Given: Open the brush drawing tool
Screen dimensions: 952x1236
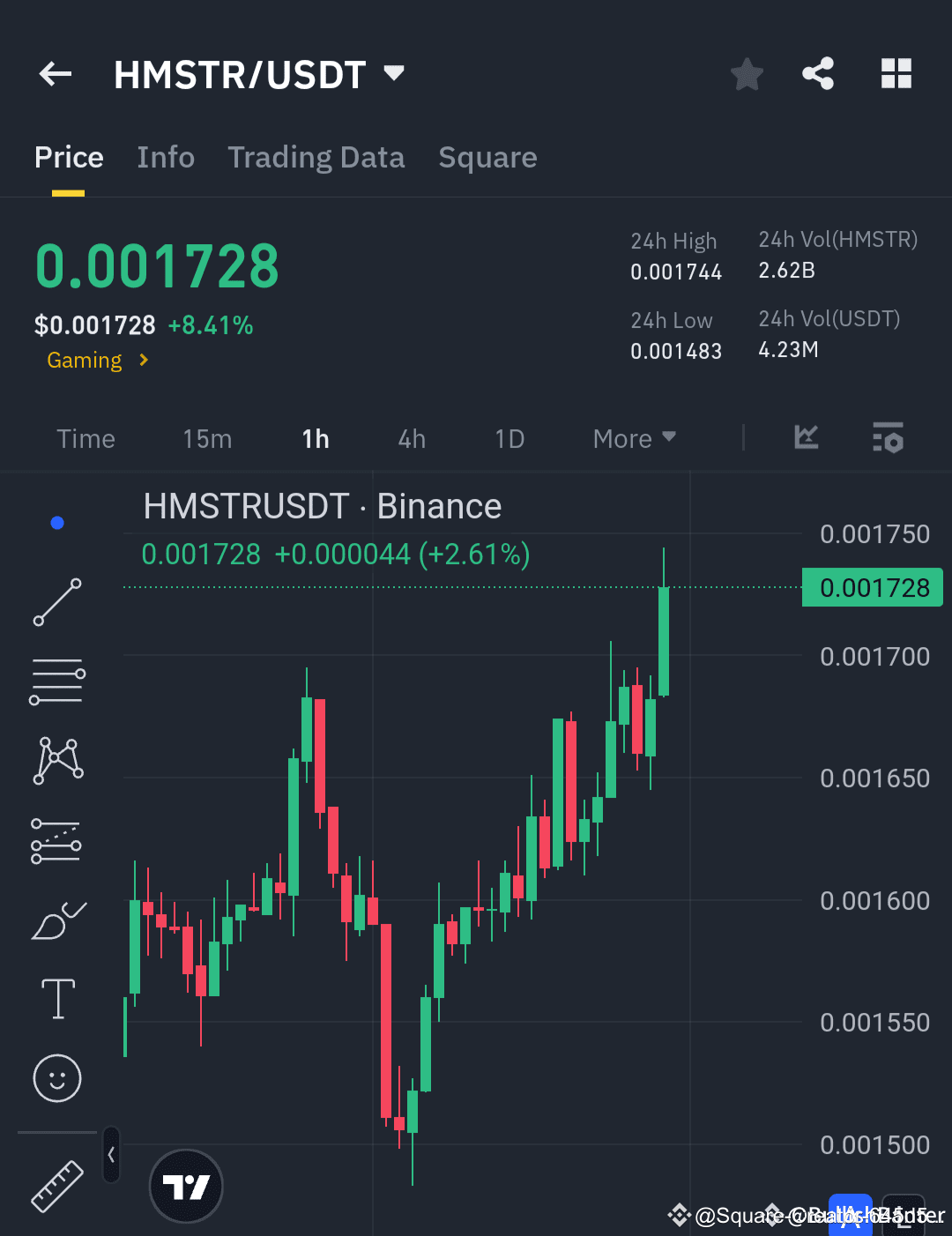Looking at the screenshot, I should [x=56, y=920].
